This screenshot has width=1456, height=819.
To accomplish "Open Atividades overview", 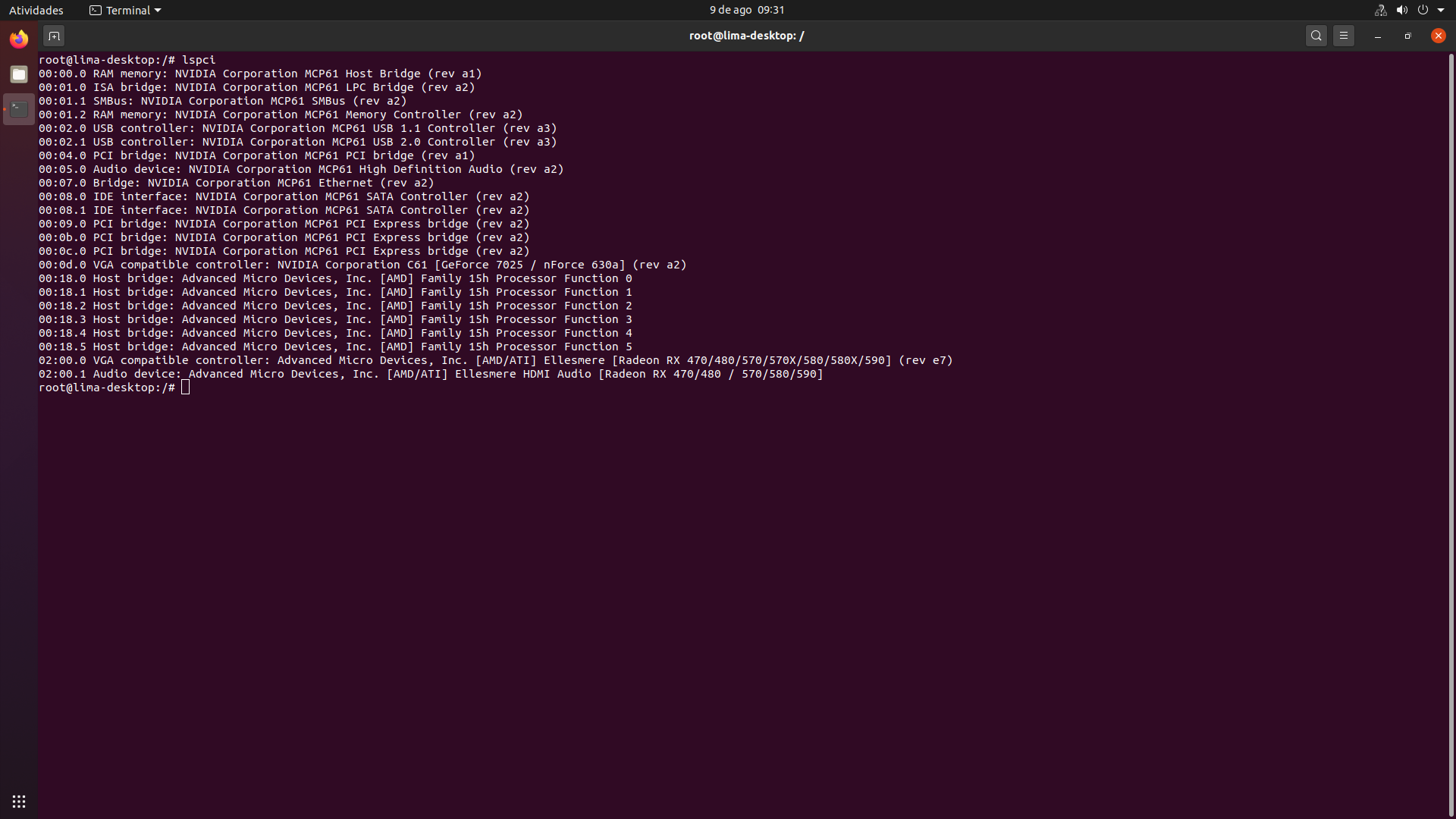I will (36, 10).
